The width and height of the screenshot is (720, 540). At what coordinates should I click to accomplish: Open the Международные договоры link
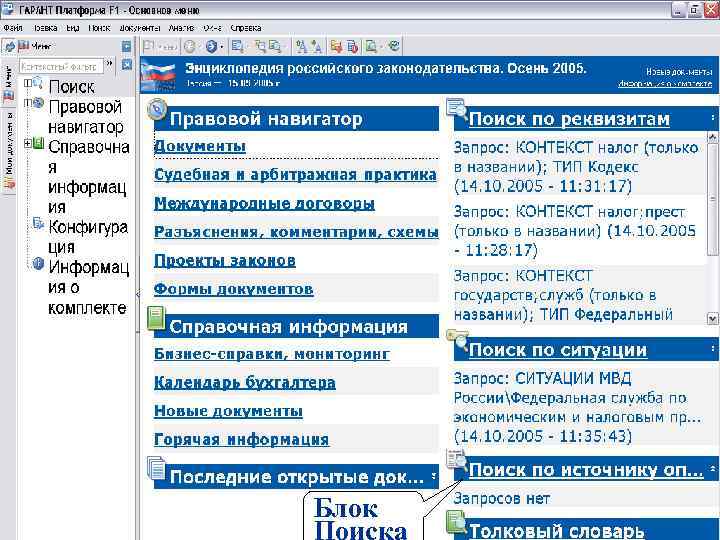pos(264,203)
